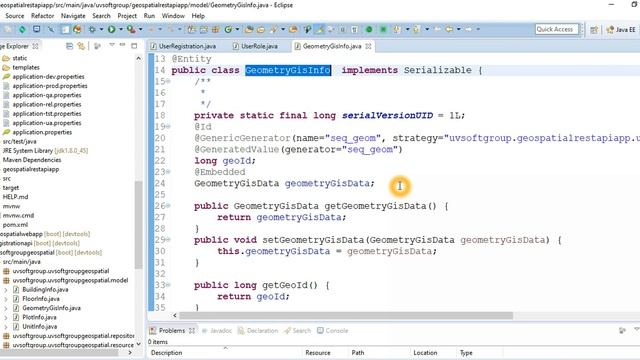Open the Debug button dropdown arrow
This screenshot has height=360, width=640.
point(101,29)
